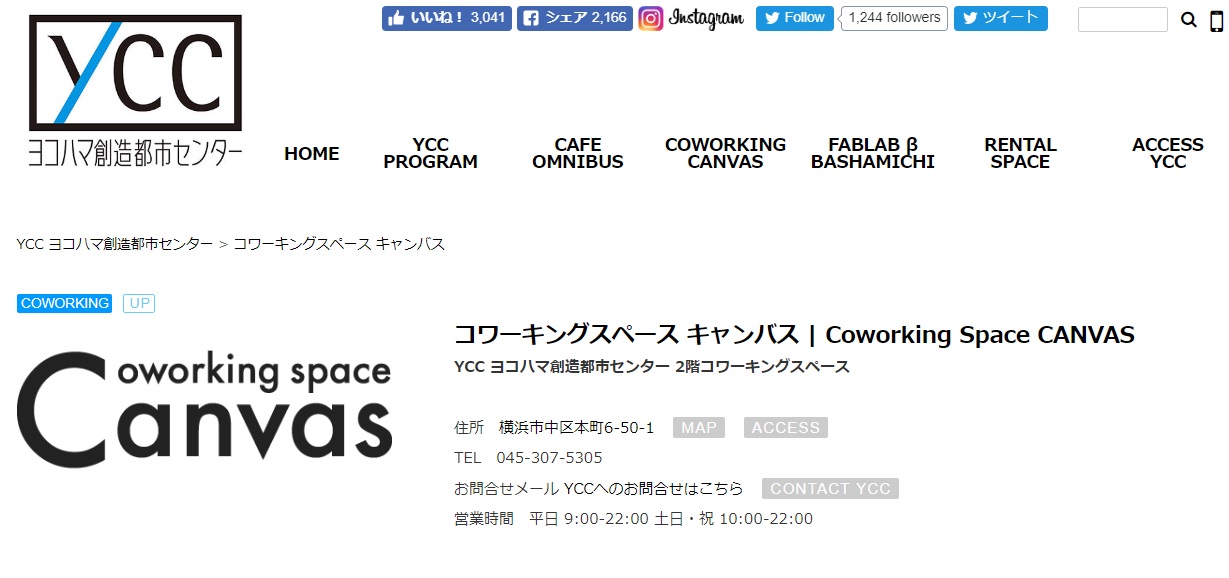Open FABLAB β BASHAMICHI menu item
Image resolution: width=1229 pixels, height=578 pixels.
coord(872,154)
